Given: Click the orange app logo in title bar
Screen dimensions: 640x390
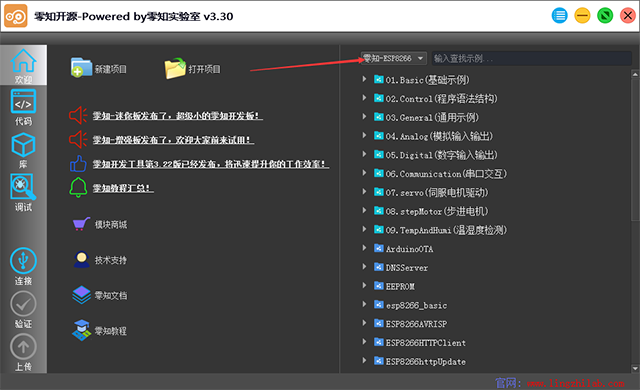Looking at the screenshot, I should tap(16, 16).
